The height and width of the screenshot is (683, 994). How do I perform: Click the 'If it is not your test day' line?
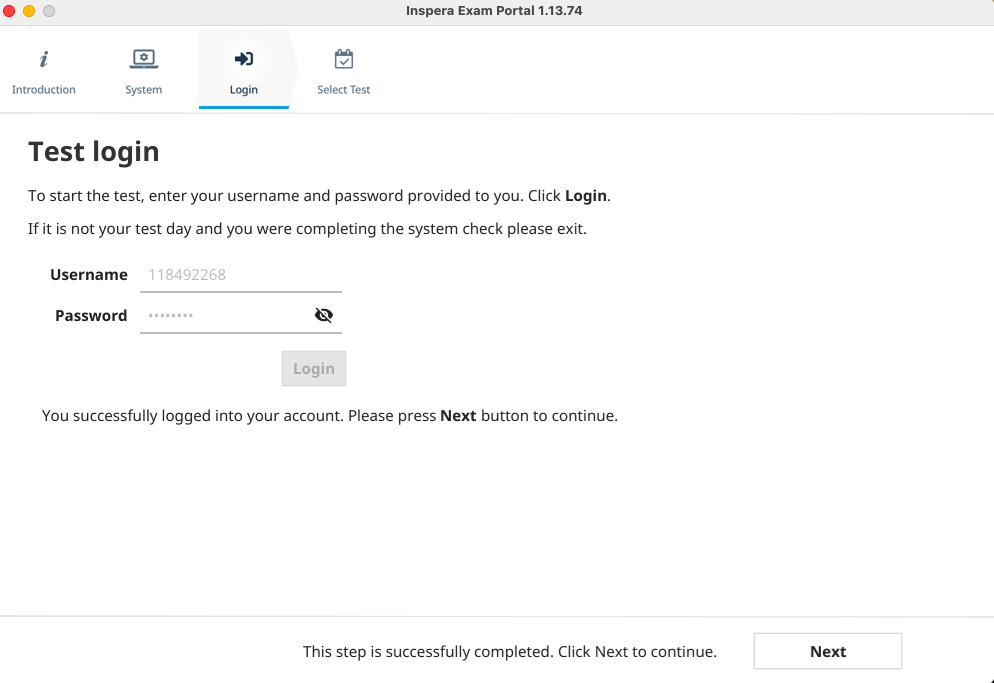[307, 228]
